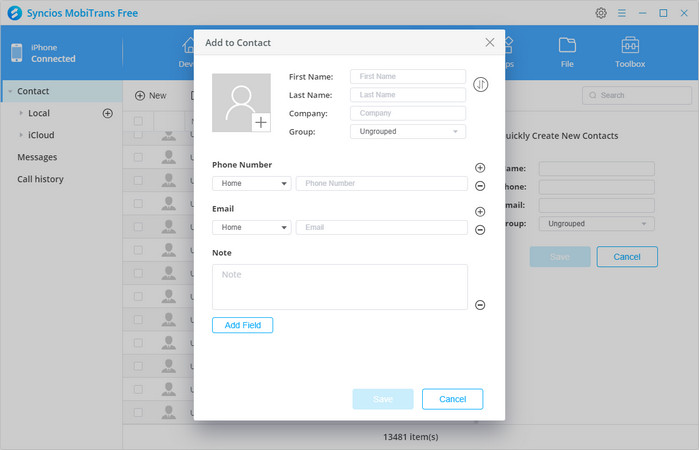The width and height of the screenshot is (699, 450).
Task: Remove the phone number field
Action: click(x=480, y=186)
